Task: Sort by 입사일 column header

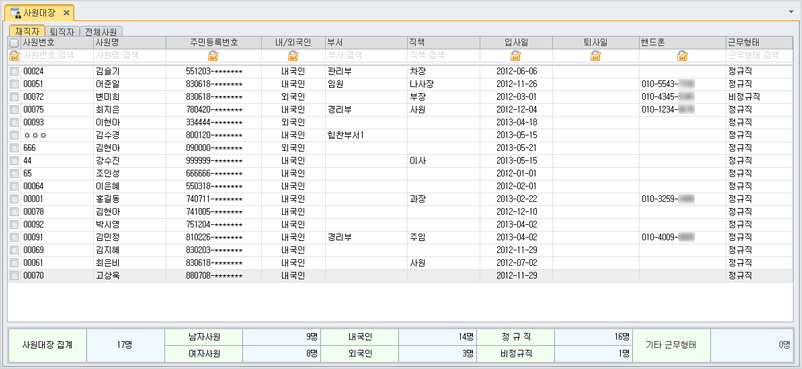Action: tap(516, 43)
